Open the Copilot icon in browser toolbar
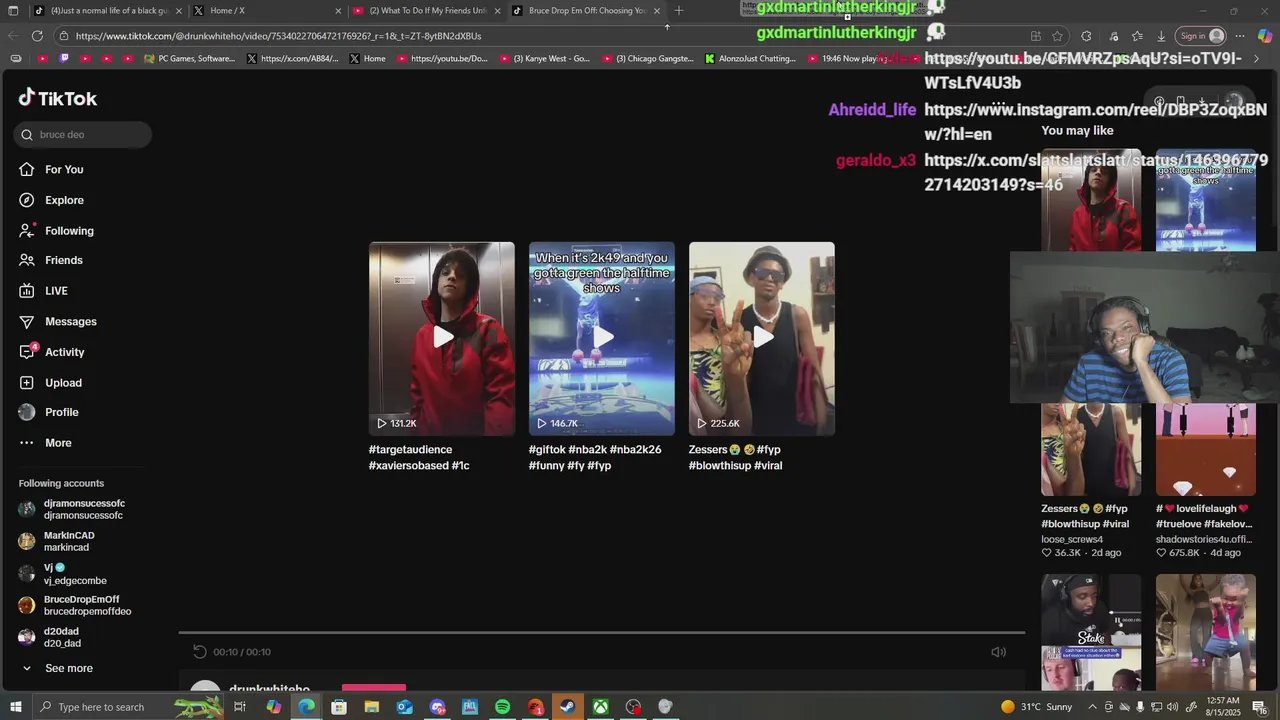This screenshot has height=720, width=1280. click(x=1265, y=36)
